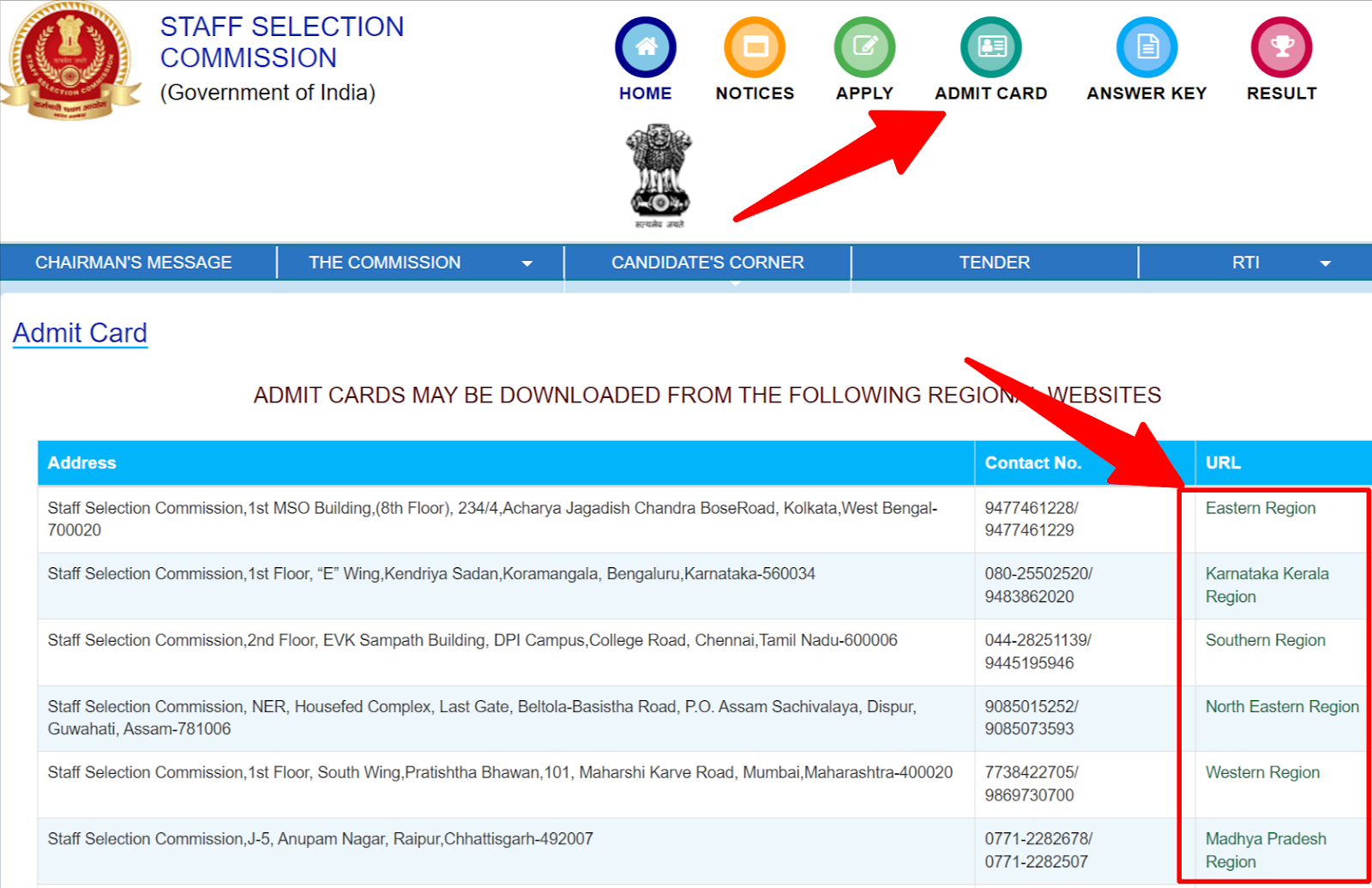Viewport: 1372px width, 888px height.
Task: Click the NOTICES label
Action: 755,94
